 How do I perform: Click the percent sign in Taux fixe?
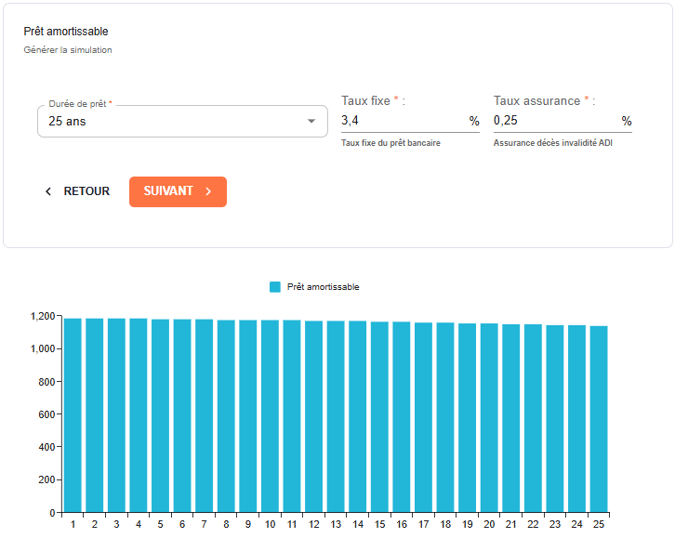click(474, 121)
